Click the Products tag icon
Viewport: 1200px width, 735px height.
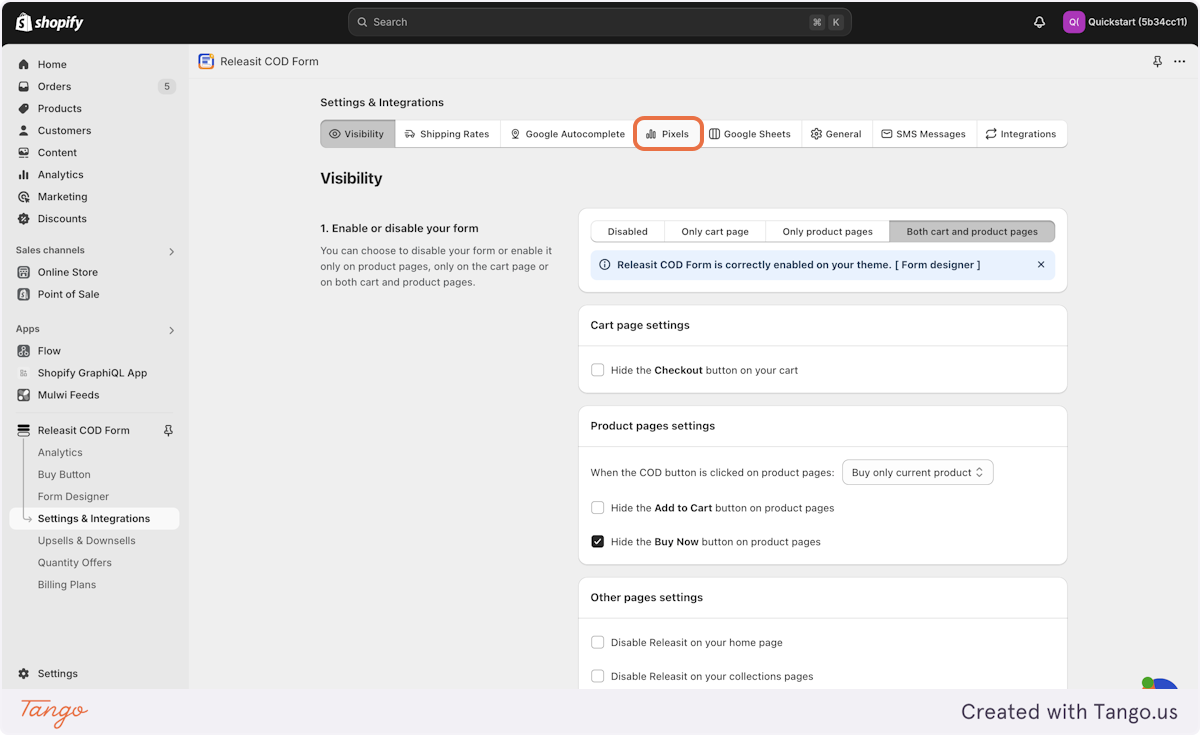pos(24,109)
